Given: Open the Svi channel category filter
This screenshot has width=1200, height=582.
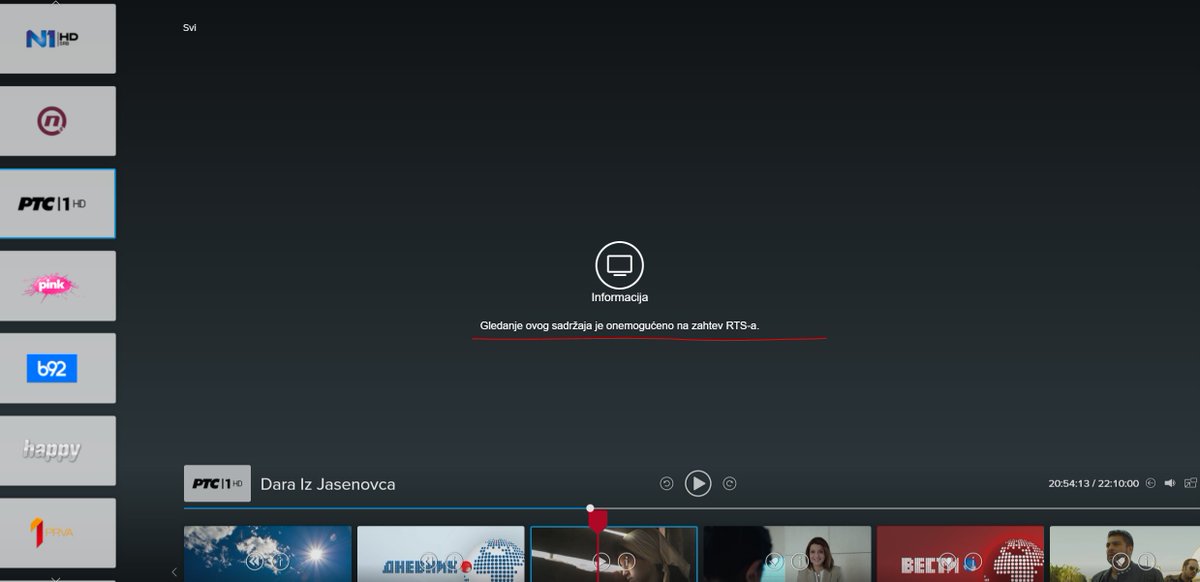Looking at the screenshot, I should 189,28.
